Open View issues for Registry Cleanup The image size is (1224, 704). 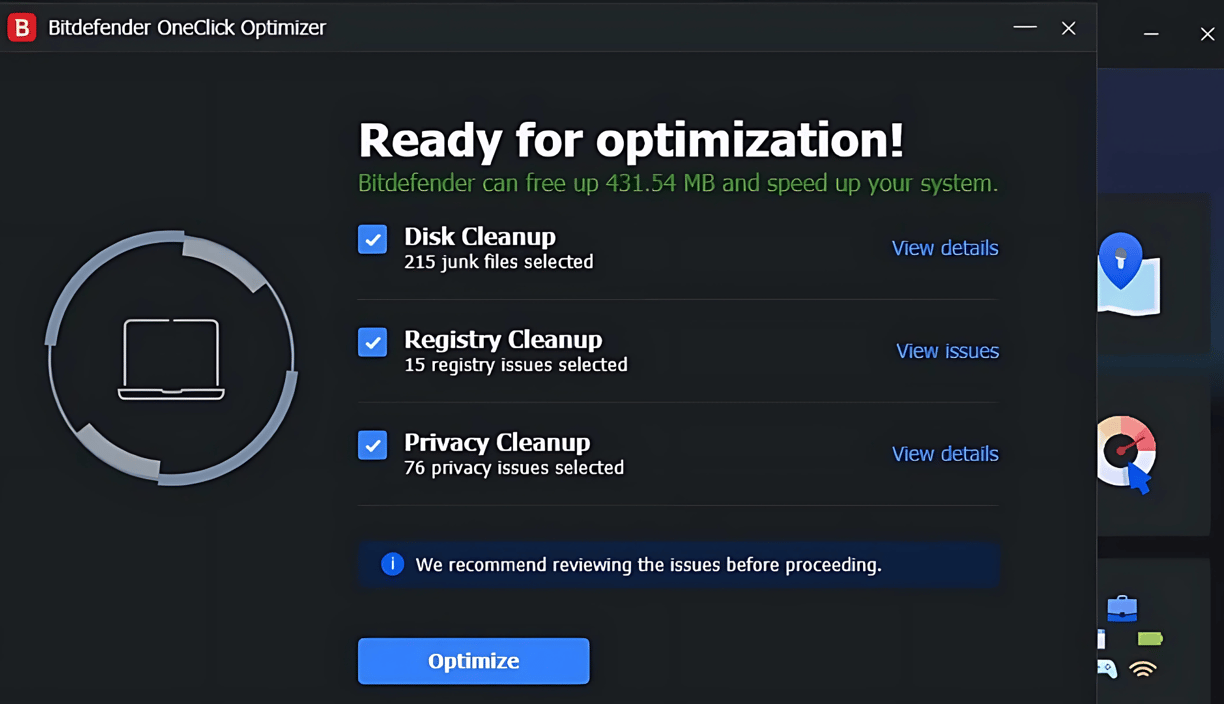947,351
